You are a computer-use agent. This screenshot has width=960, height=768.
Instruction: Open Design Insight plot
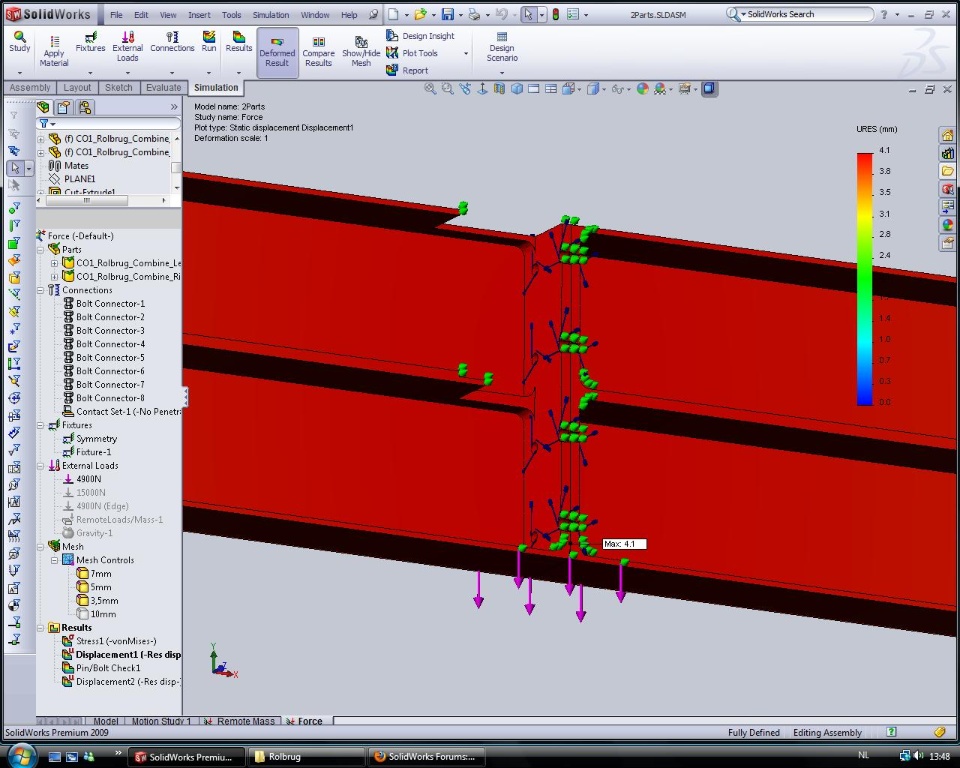click(421, 36)
